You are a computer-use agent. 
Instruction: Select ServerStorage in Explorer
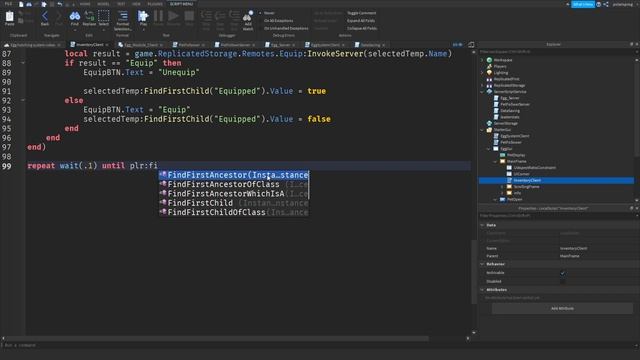click(506, 123)
